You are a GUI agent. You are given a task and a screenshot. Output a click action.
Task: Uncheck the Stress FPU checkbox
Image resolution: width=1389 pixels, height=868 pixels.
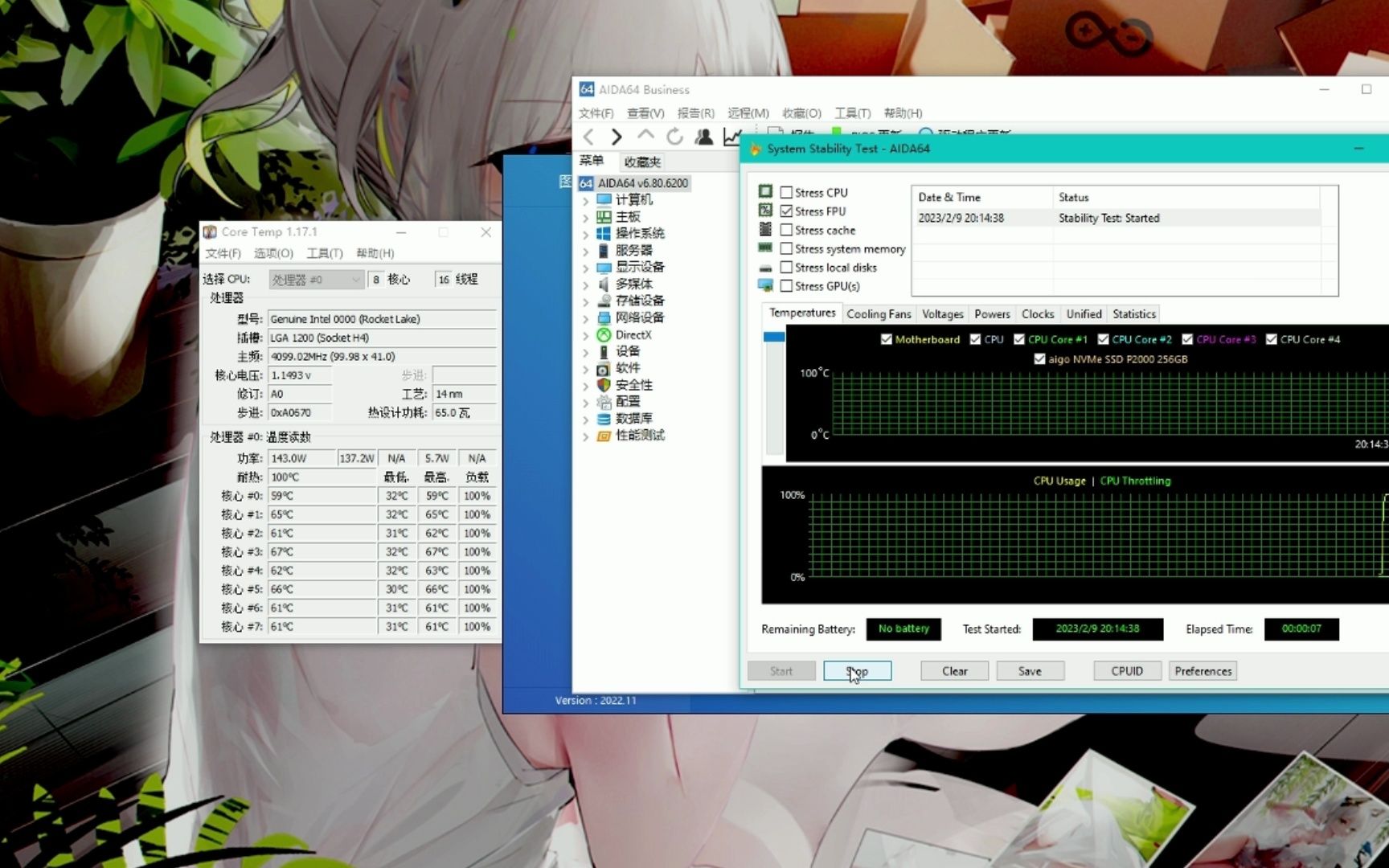(786, 211)
